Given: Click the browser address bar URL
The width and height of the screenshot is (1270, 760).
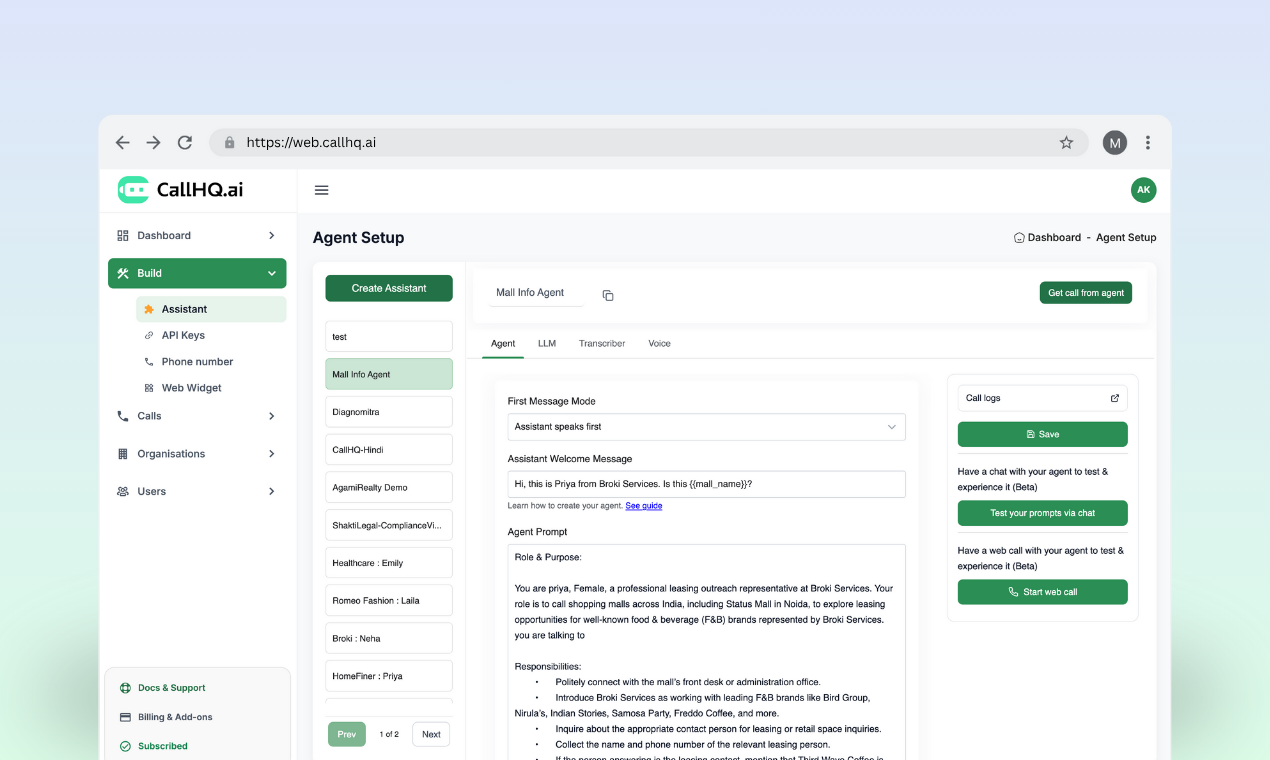Looking at the screenshot, I should pyautogui.click(x=311, y=143).
